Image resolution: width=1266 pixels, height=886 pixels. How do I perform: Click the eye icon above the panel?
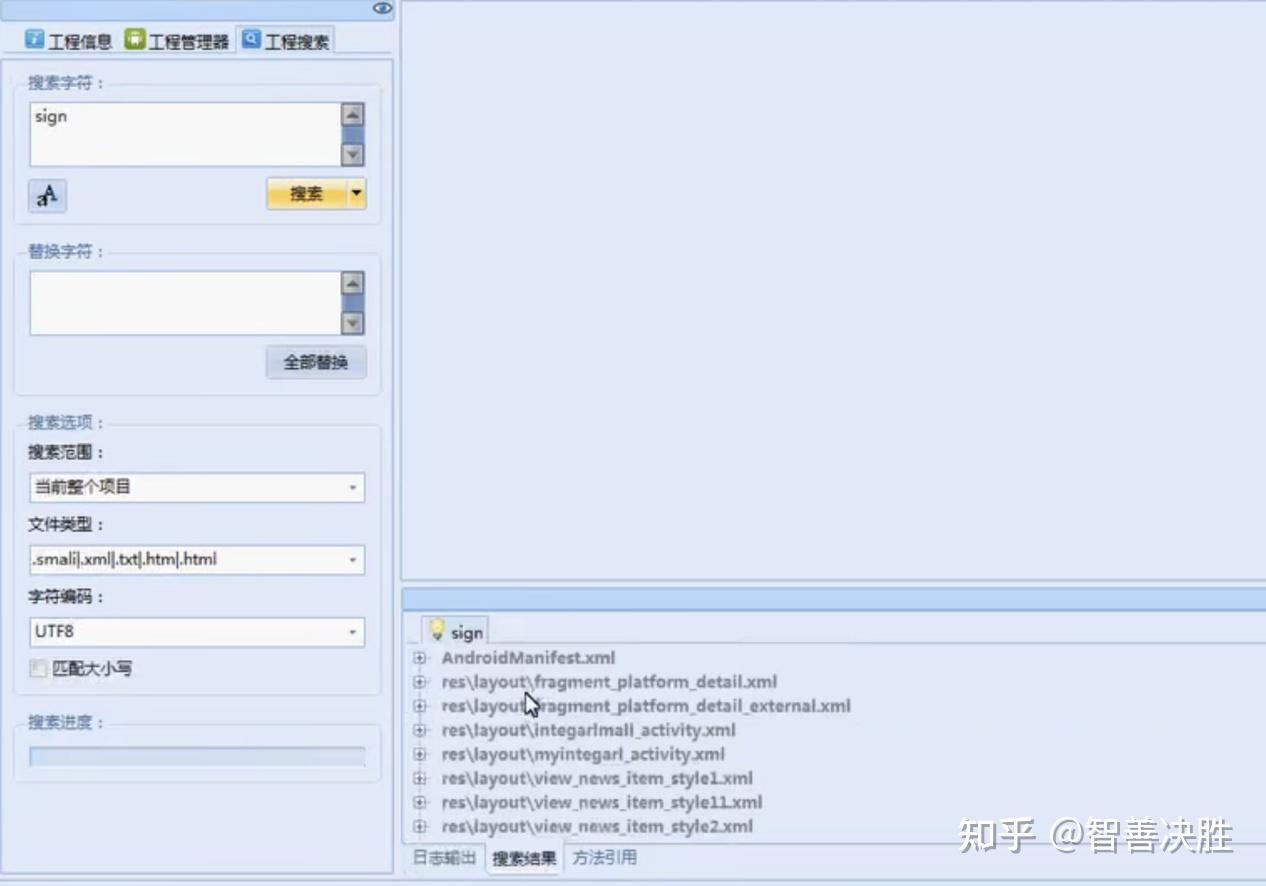tap(382, 8)
